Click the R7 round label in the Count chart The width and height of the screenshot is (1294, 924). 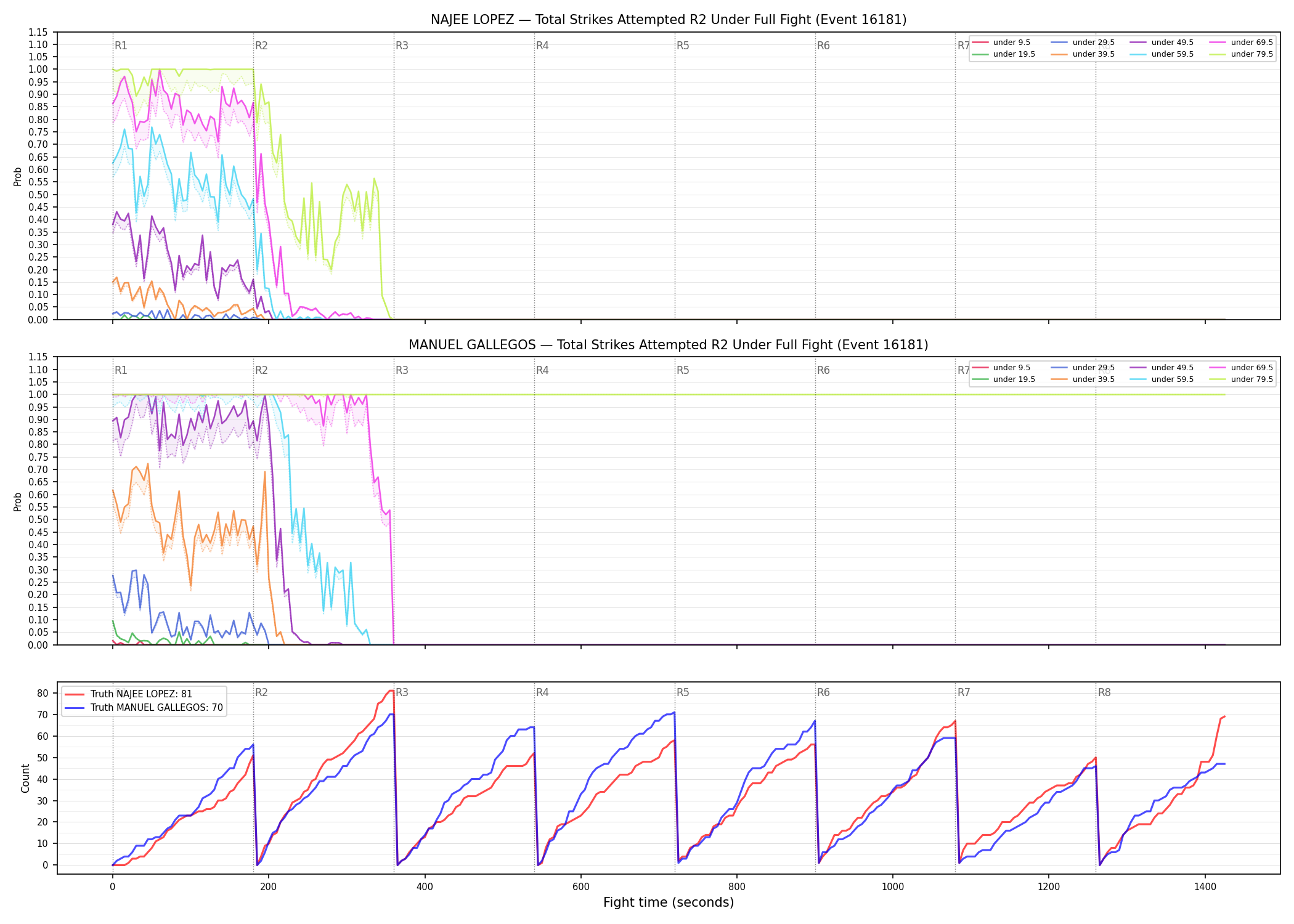click(x=964, y=692)
